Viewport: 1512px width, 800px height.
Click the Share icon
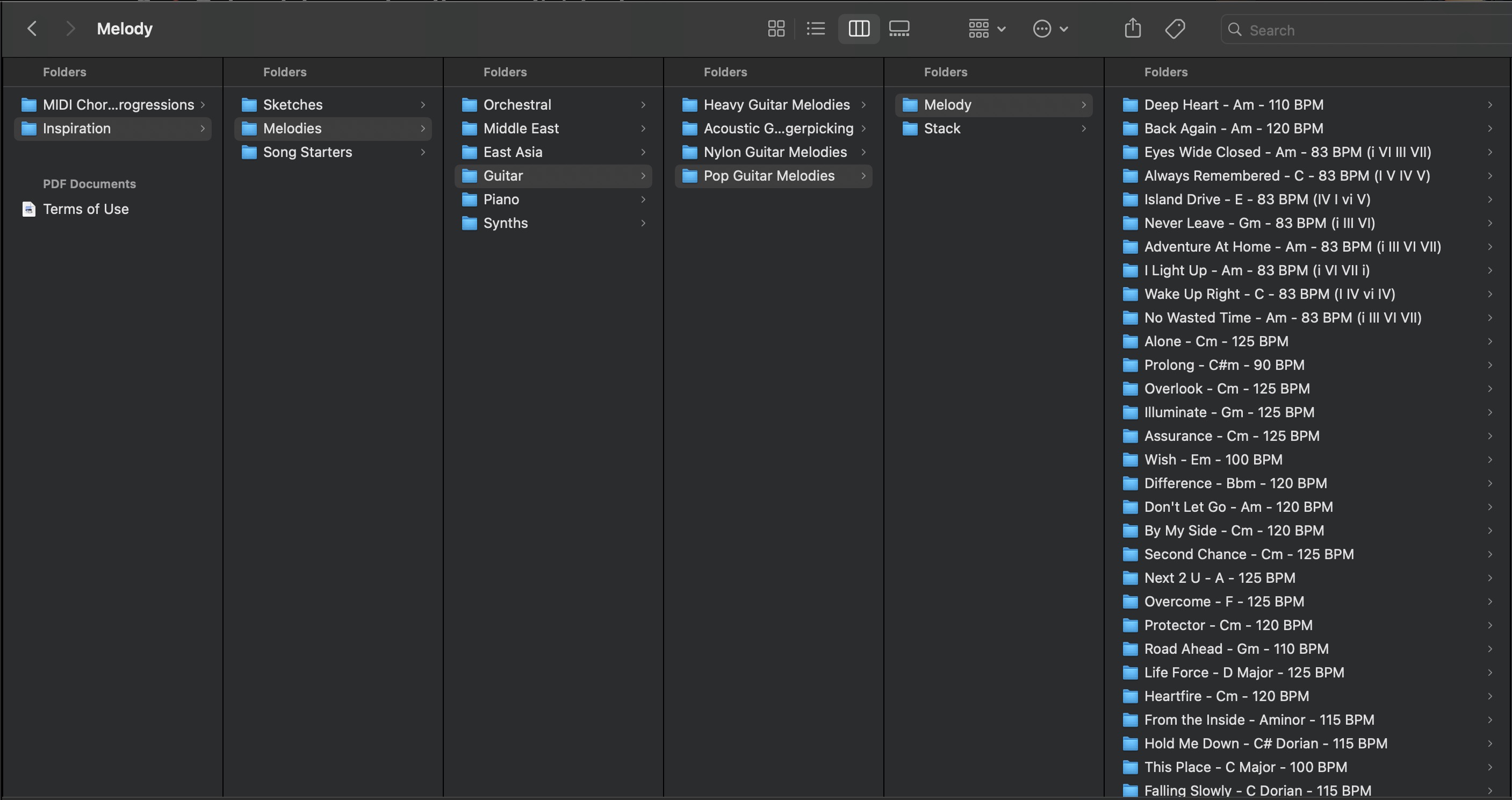point(1132,29)
